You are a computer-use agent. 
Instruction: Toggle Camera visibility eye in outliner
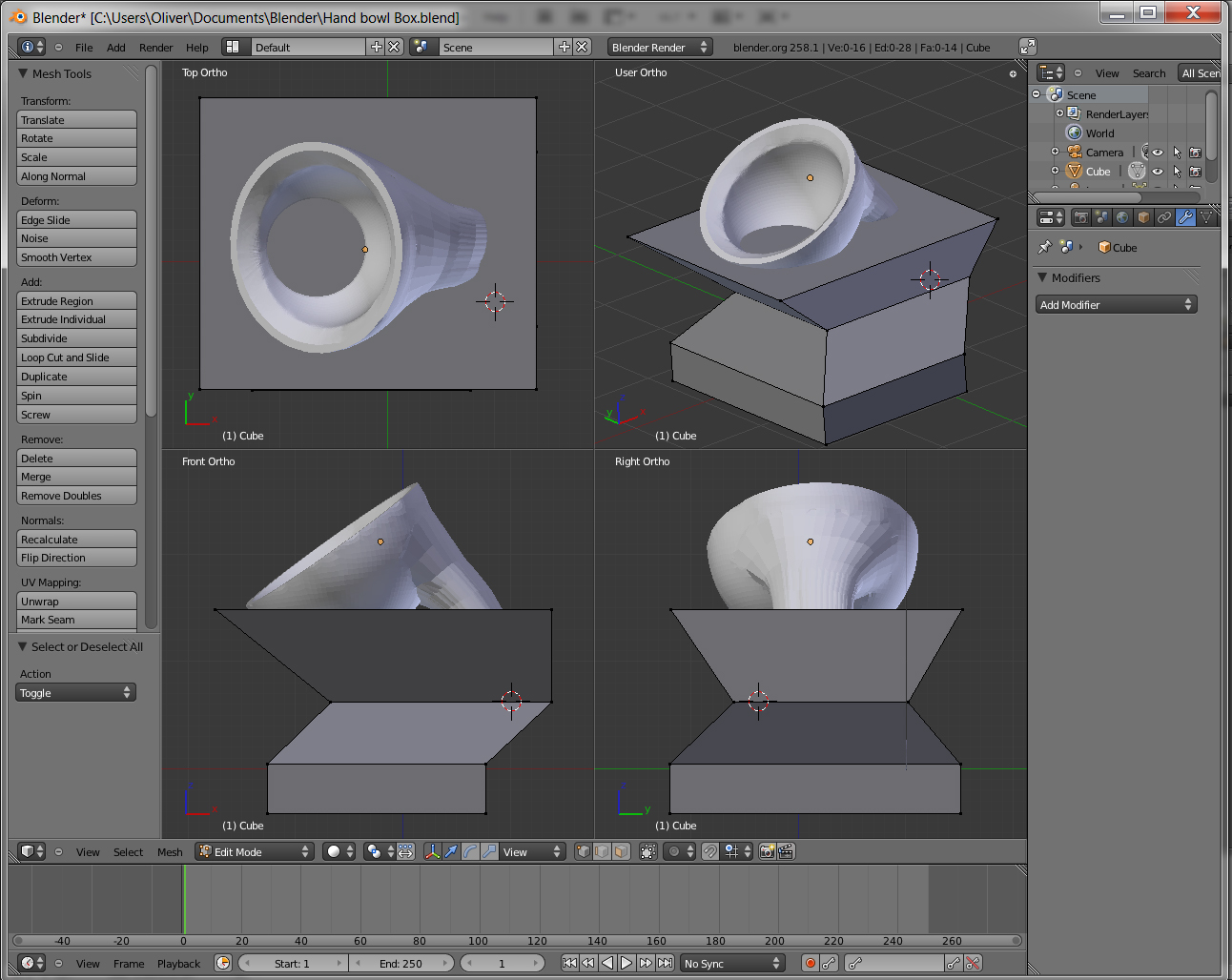tap(1158, 152)
